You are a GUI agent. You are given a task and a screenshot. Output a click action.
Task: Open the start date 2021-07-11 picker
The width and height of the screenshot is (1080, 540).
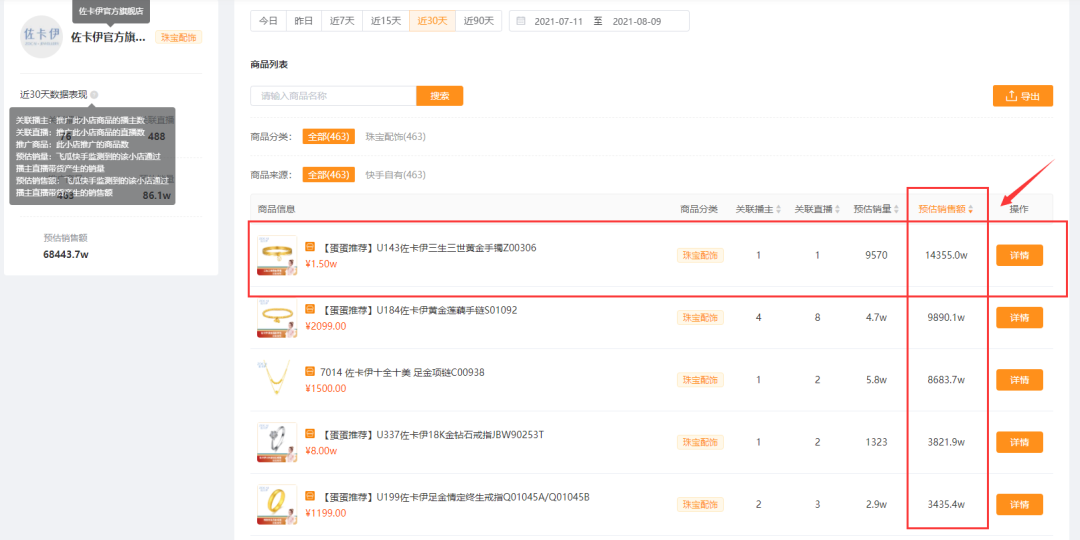pos(557,21)
